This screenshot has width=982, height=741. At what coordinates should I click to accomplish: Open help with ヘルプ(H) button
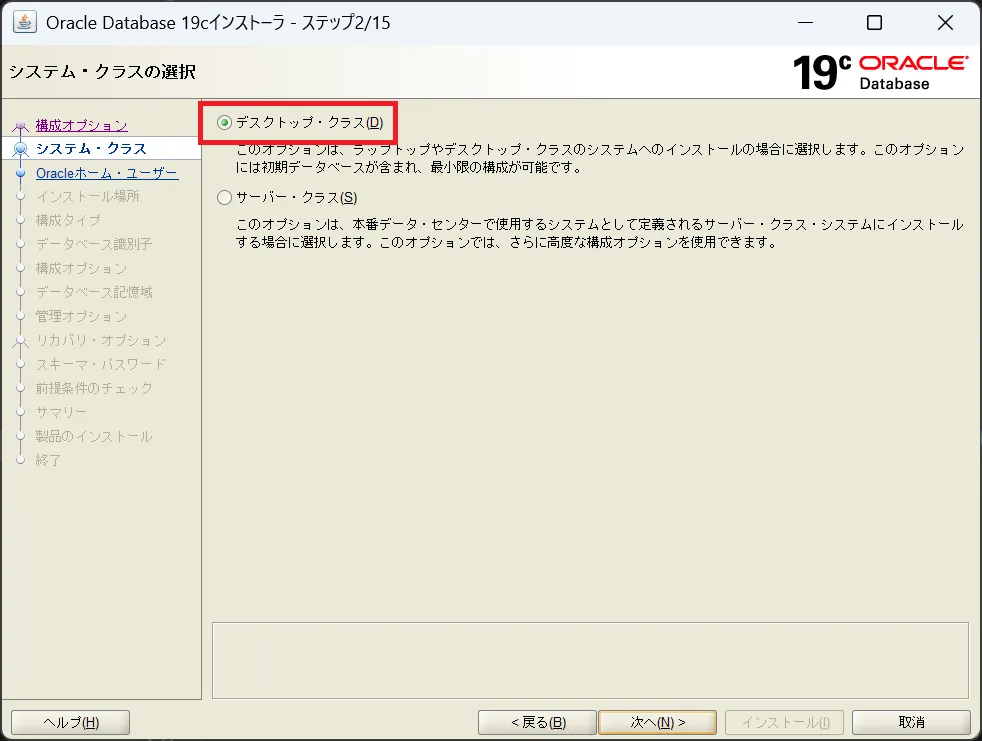[71, 722]
